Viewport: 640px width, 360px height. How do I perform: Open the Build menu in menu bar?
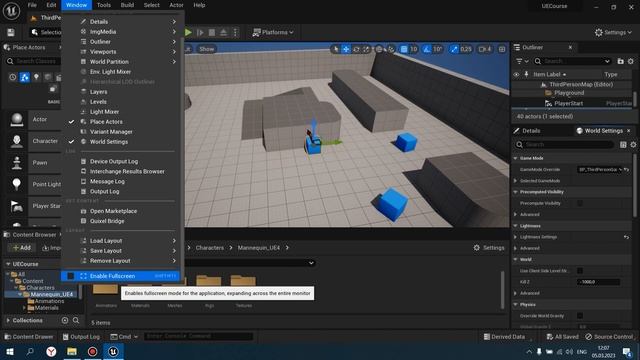(x=127, y=5)
